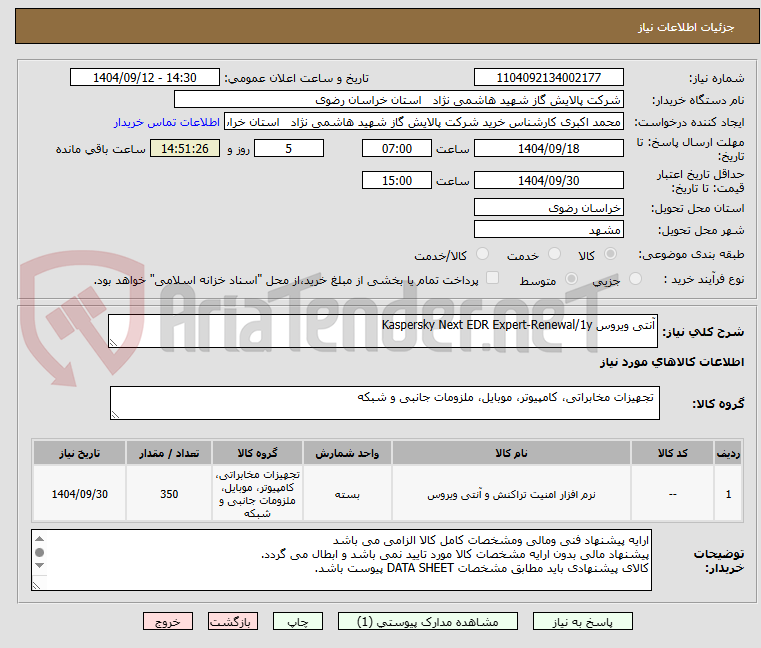Click the remaining days field showing 5
The width and height of the screenshot is (761, 648).
tap(289, 149)
